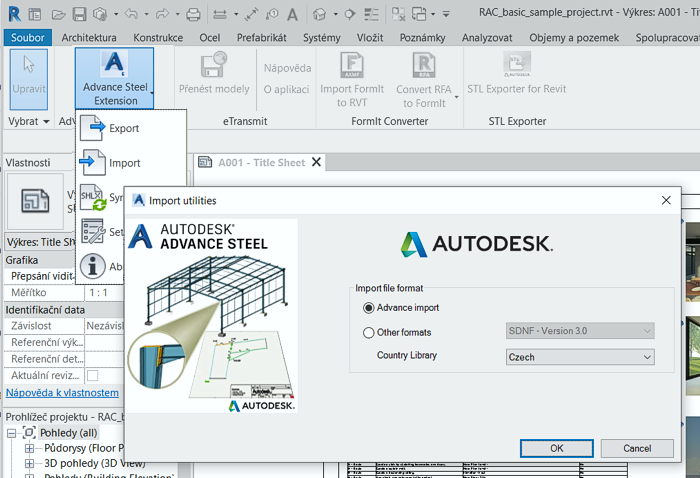Click the Měřítko 1 : 1 value field
Image resolution: width=700 pixels, height=478 pixels.
pyautogui.click(x=104, y=293)
